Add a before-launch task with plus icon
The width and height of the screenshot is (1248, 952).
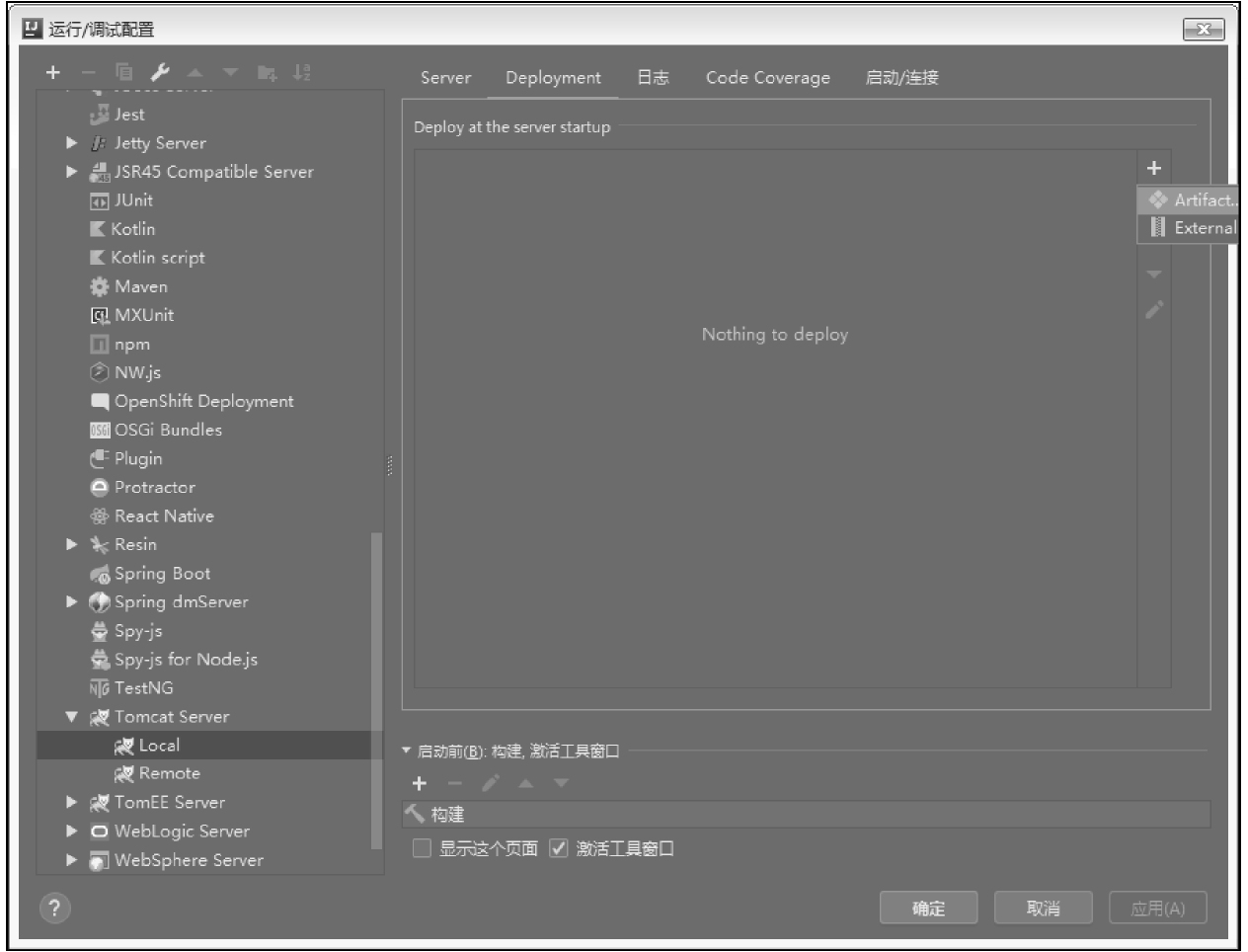pyautogui.click(x=420, y=783)
